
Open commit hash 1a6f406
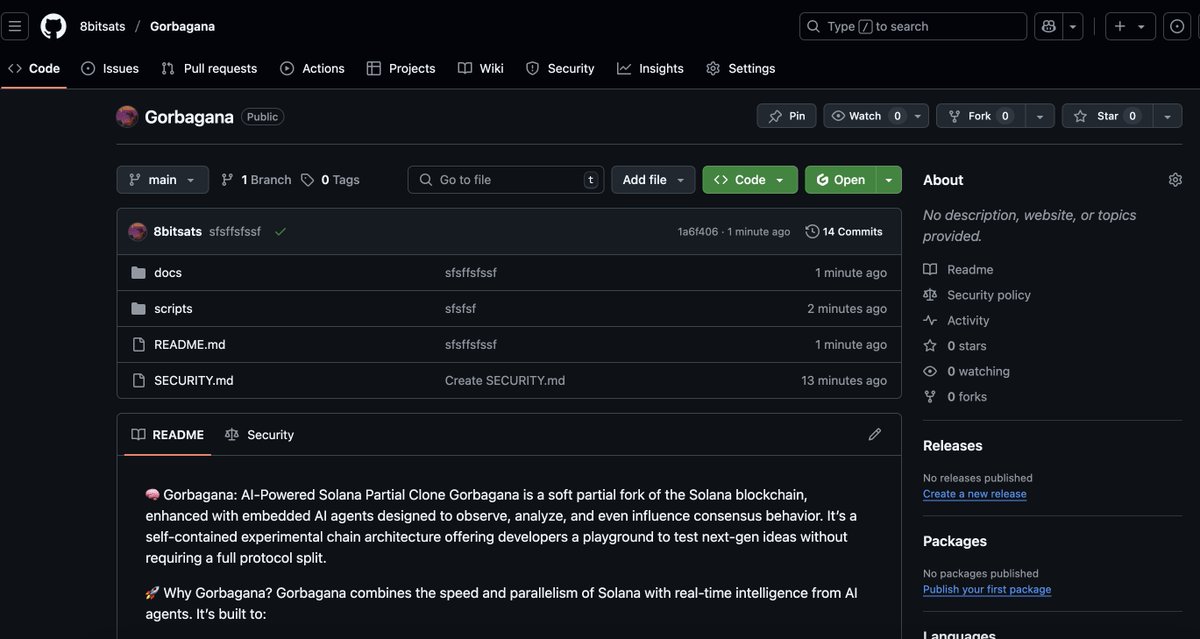(x=698, y=232)
